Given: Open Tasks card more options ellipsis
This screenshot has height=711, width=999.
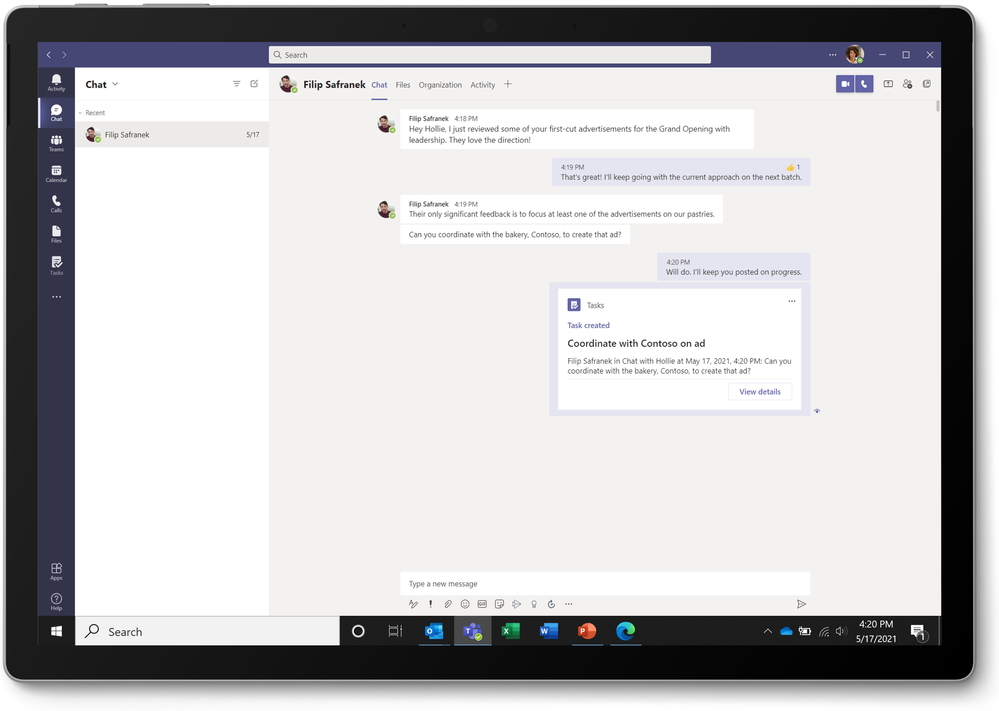Looking at the screenshot, I should click(x=791, y=301).
